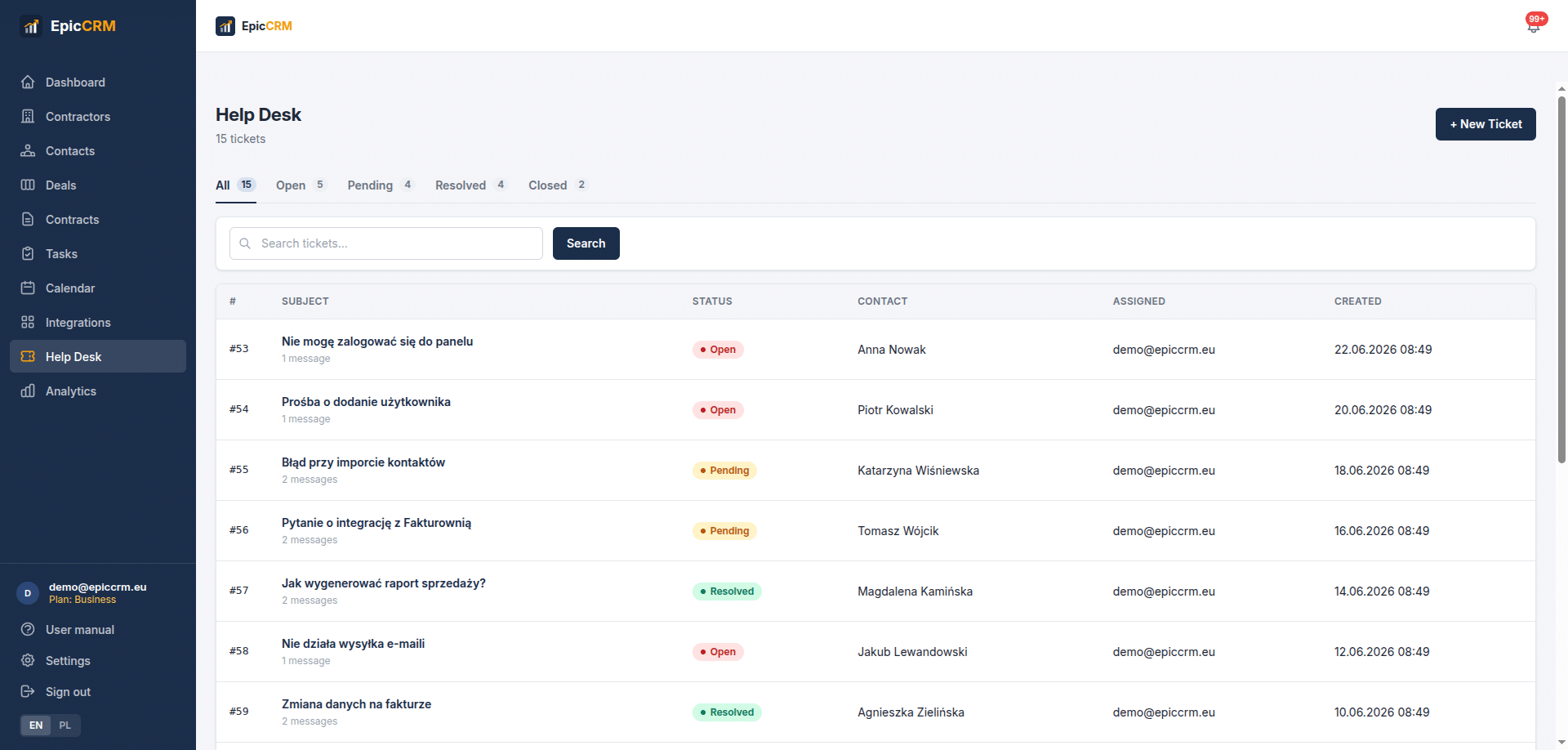Click the Settings gear icon
1568x750 pixels.
(x=28, y=660)
